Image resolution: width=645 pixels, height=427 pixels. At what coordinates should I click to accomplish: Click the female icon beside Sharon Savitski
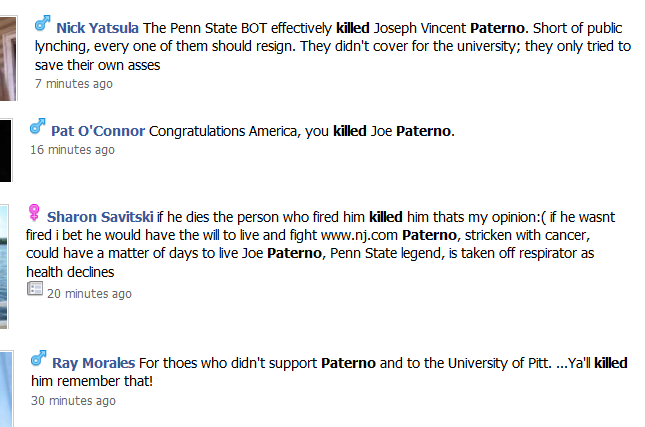34,212
